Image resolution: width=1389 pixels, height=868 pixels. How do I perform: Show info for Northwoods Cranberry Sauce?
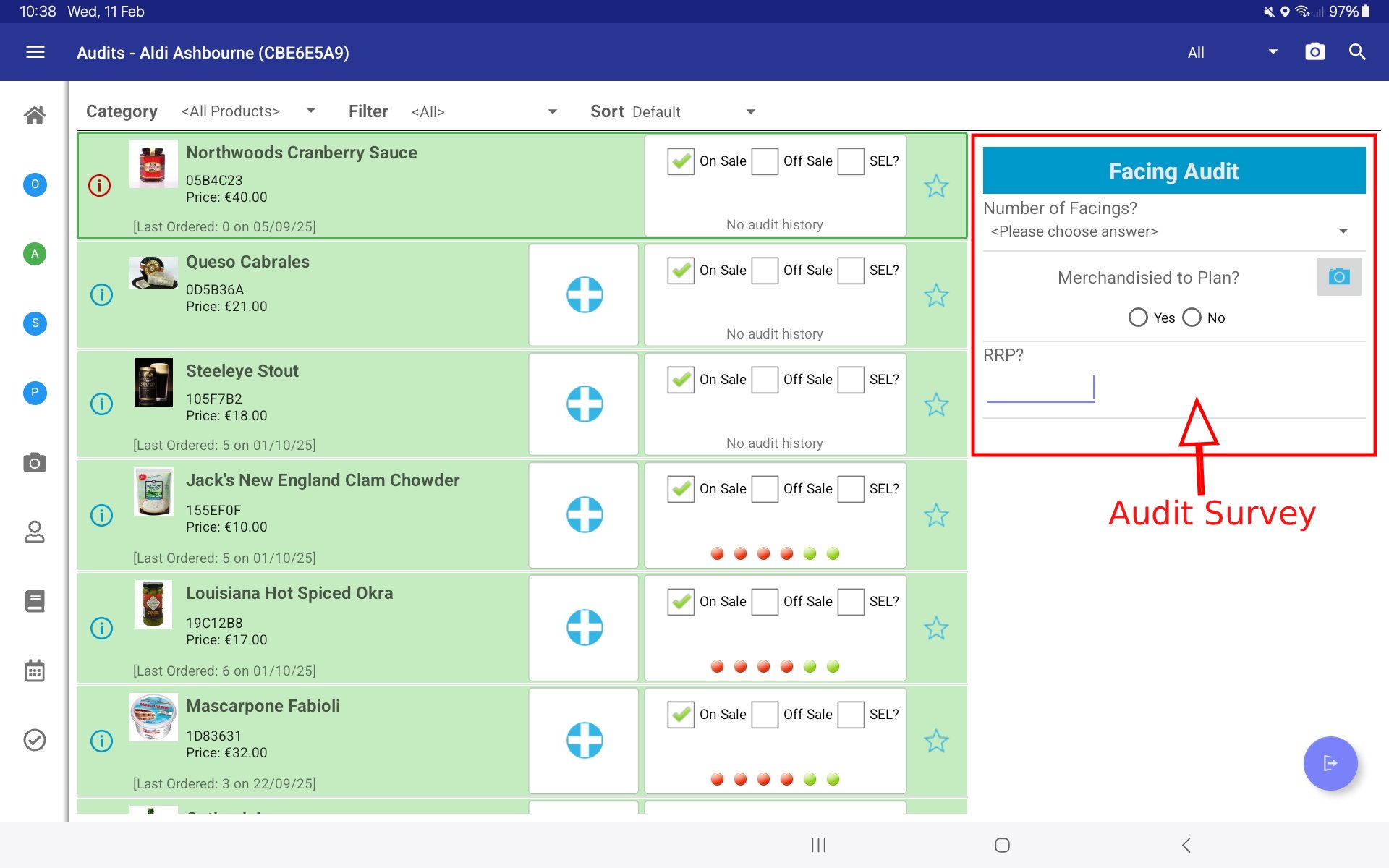tap(99, 186)
